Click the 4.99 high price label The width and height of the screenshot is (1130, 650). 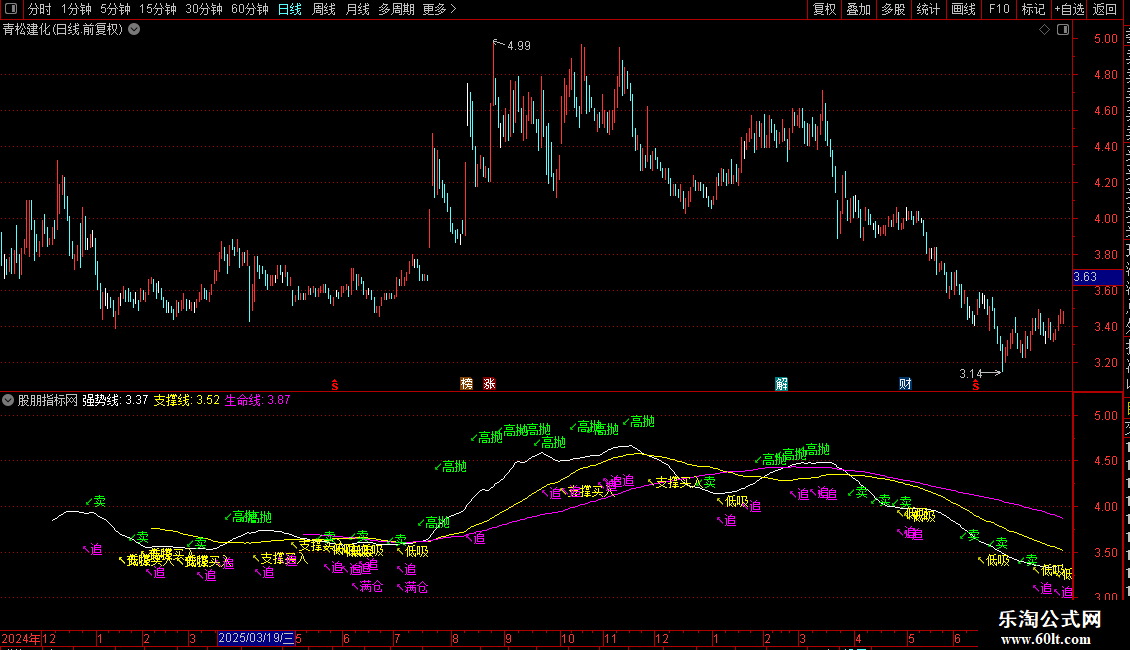point(519,45)
